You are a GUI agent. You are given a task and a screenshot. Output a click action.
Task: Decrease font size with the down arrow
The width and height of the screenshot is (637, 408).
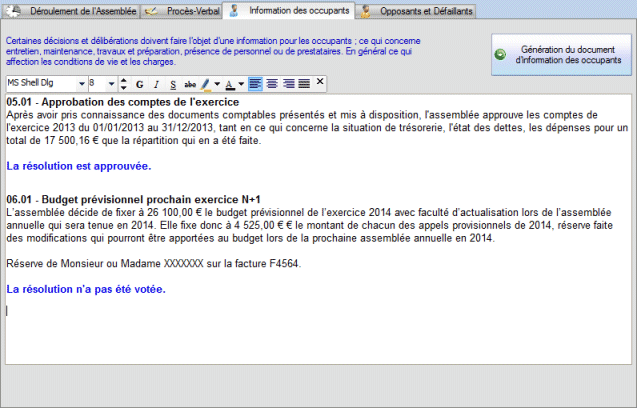click(124, 88)
